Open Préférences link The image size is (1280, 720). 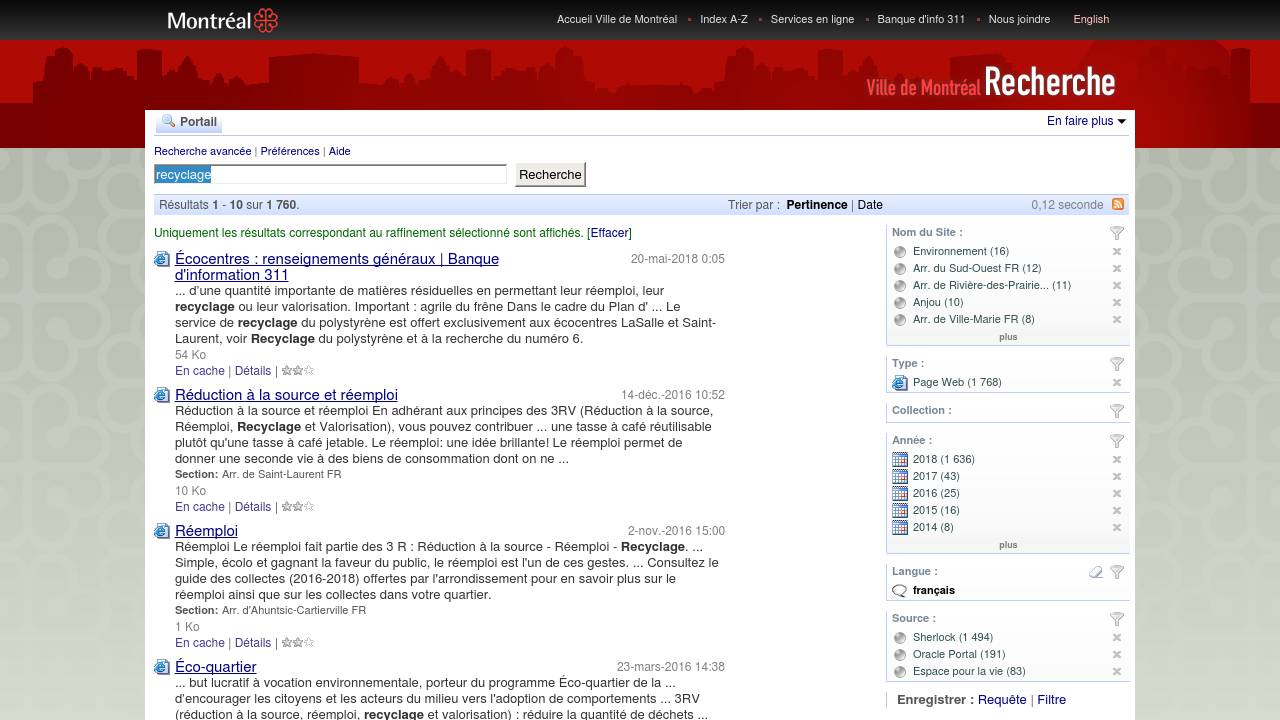(290, 151)
